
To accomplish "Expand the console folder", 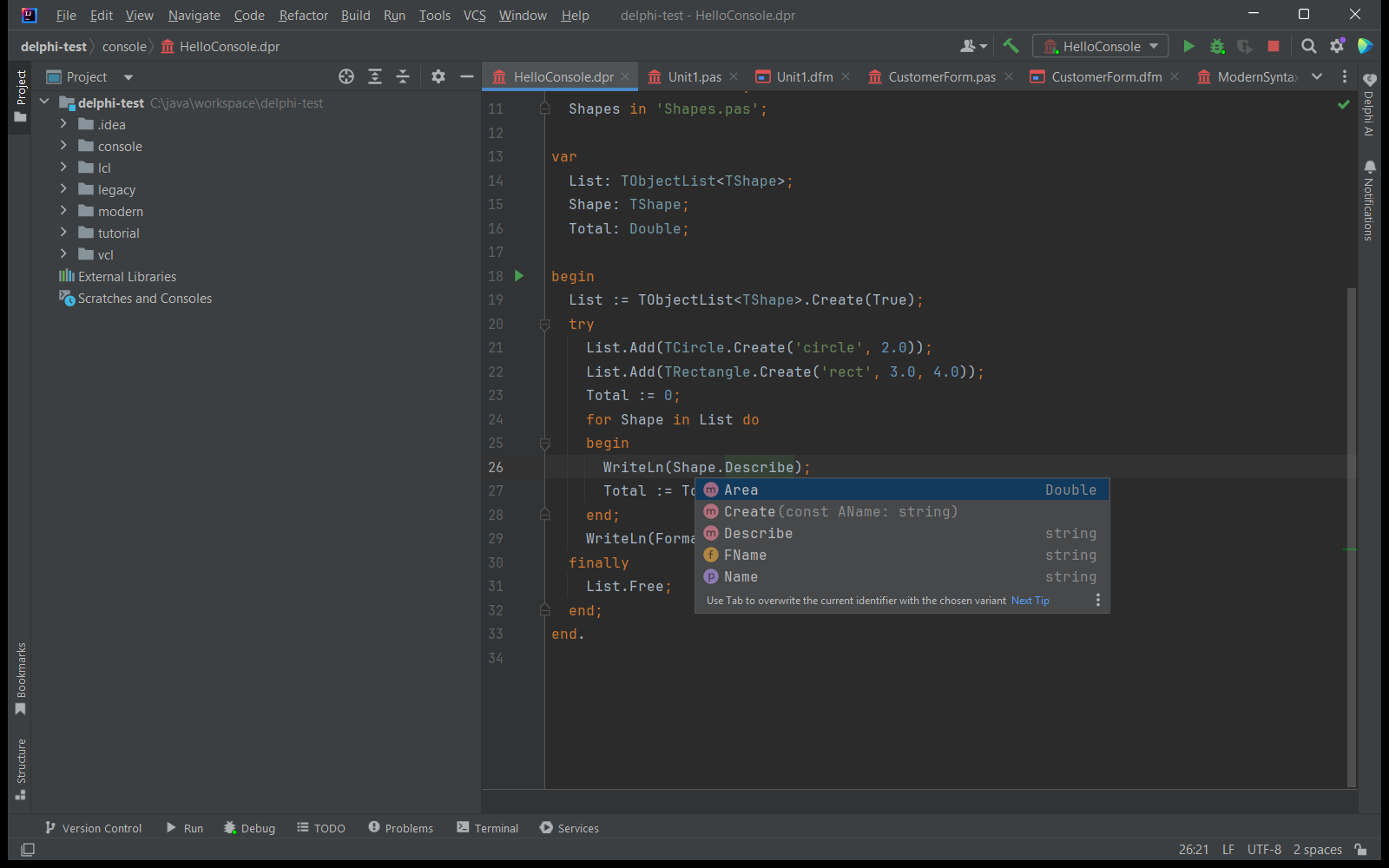I will point(63,145).
